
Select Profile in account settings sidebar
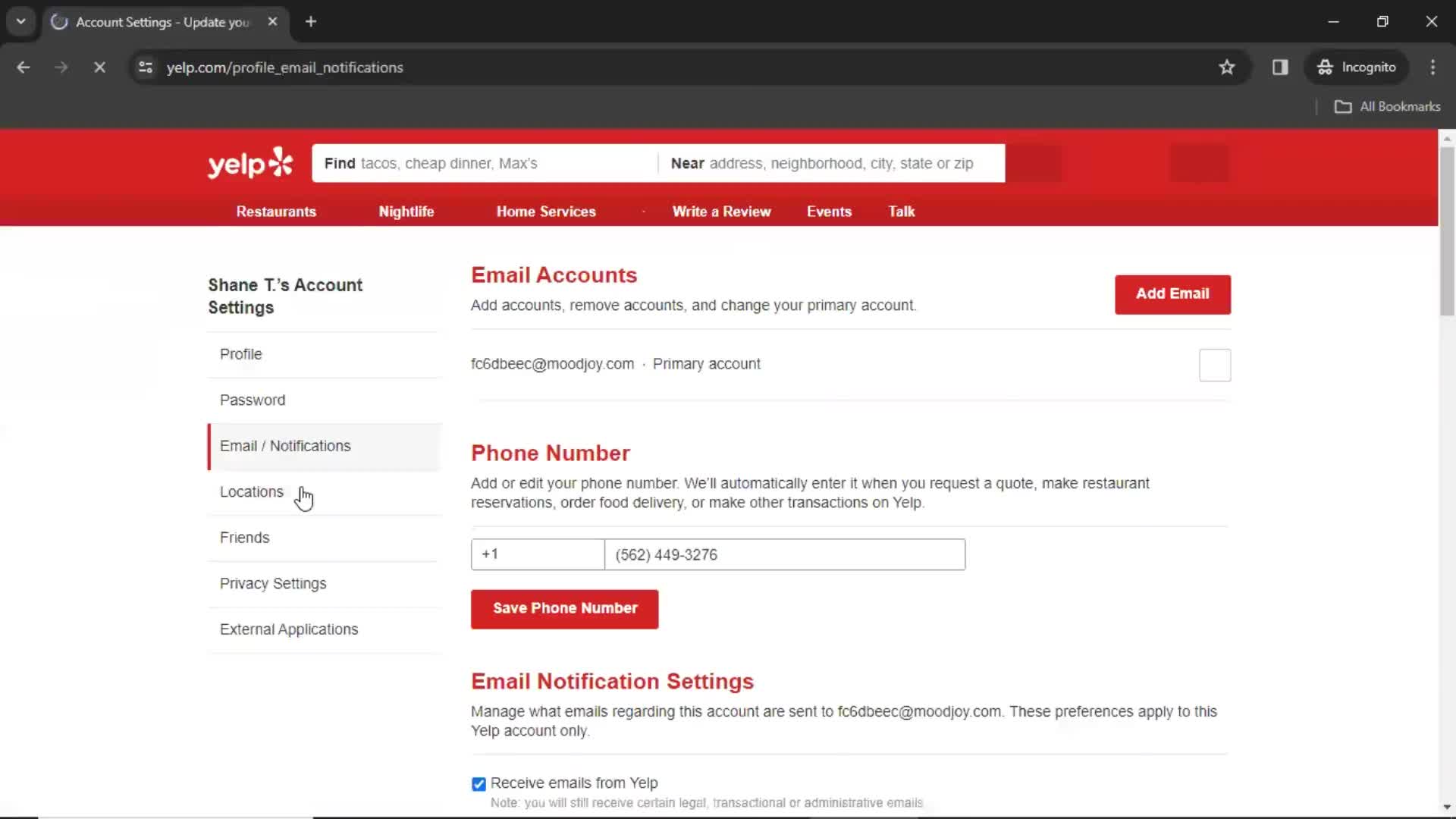(324, 354)
